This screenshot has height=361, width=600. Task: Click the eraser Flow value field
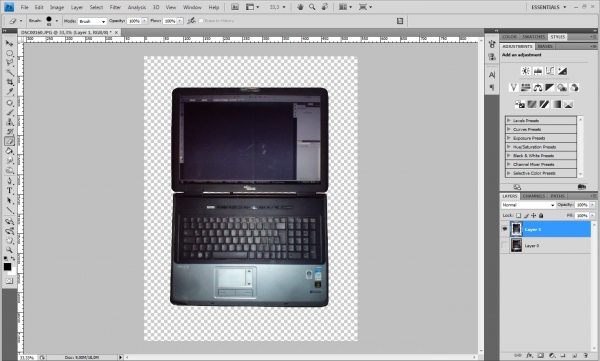click(170, 21)
